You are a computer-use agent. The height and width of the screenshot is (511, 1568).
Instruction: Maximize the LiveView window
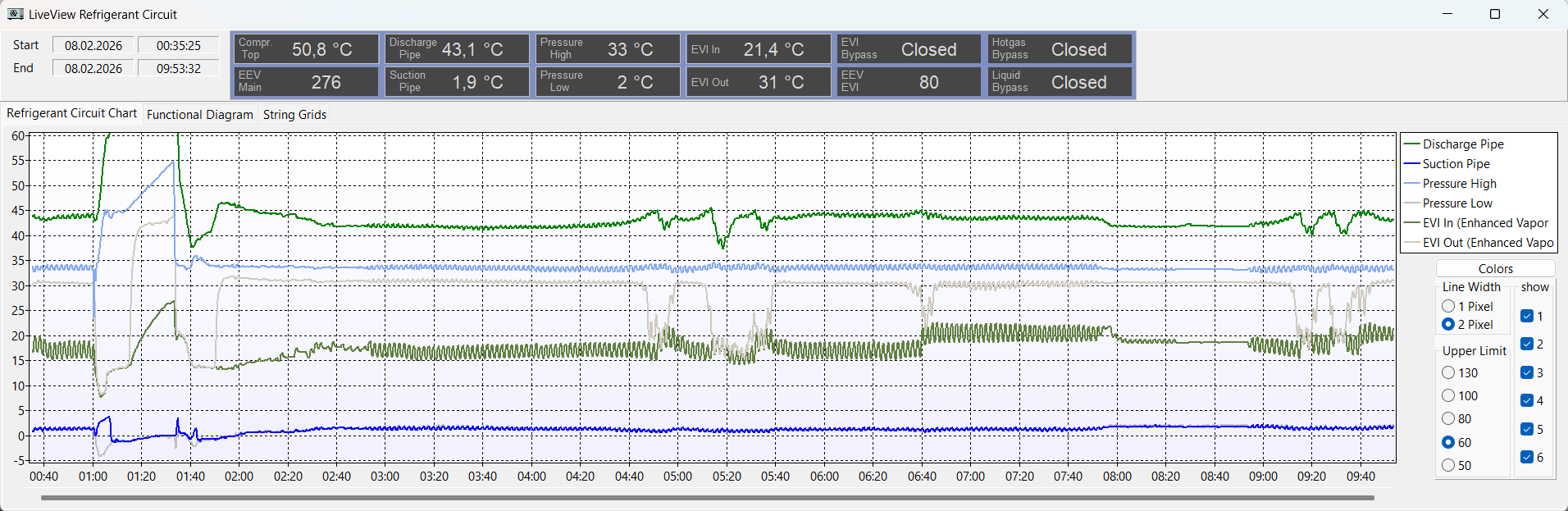(1494, 14)
